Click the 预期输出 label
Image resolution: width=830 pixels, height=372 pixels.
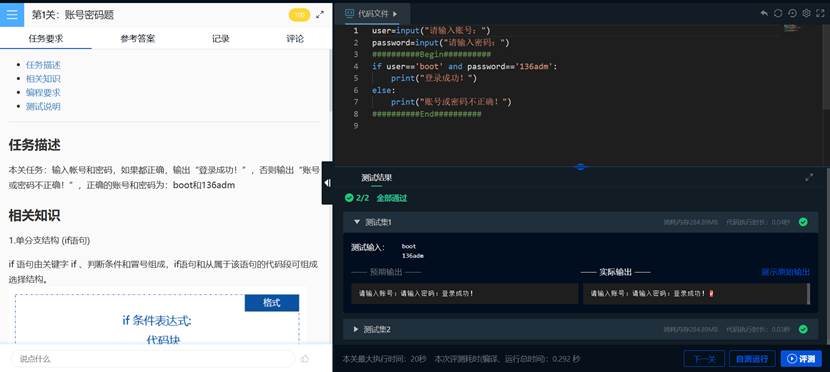tap(386, 272)
